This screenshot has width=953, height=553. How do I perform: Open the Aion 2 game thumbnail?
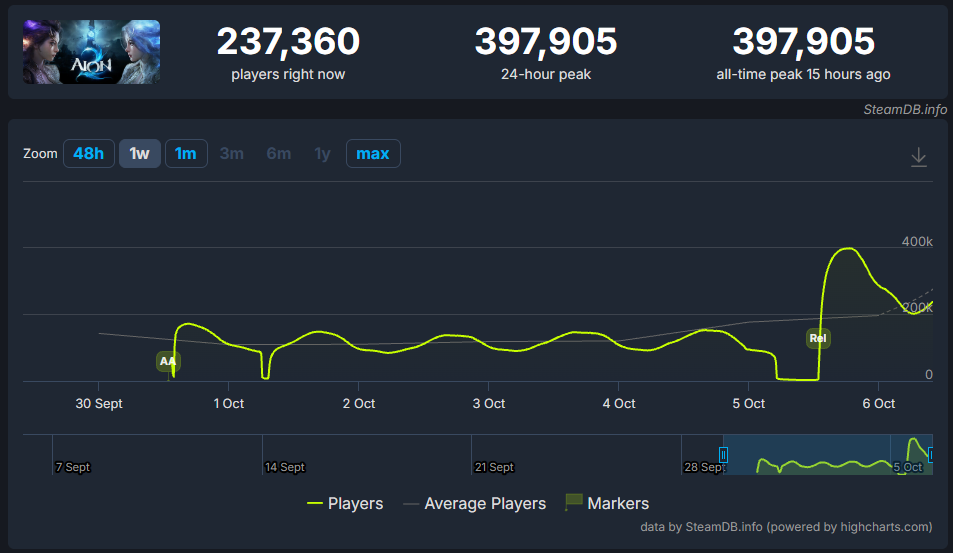click(x=92, y=52)
